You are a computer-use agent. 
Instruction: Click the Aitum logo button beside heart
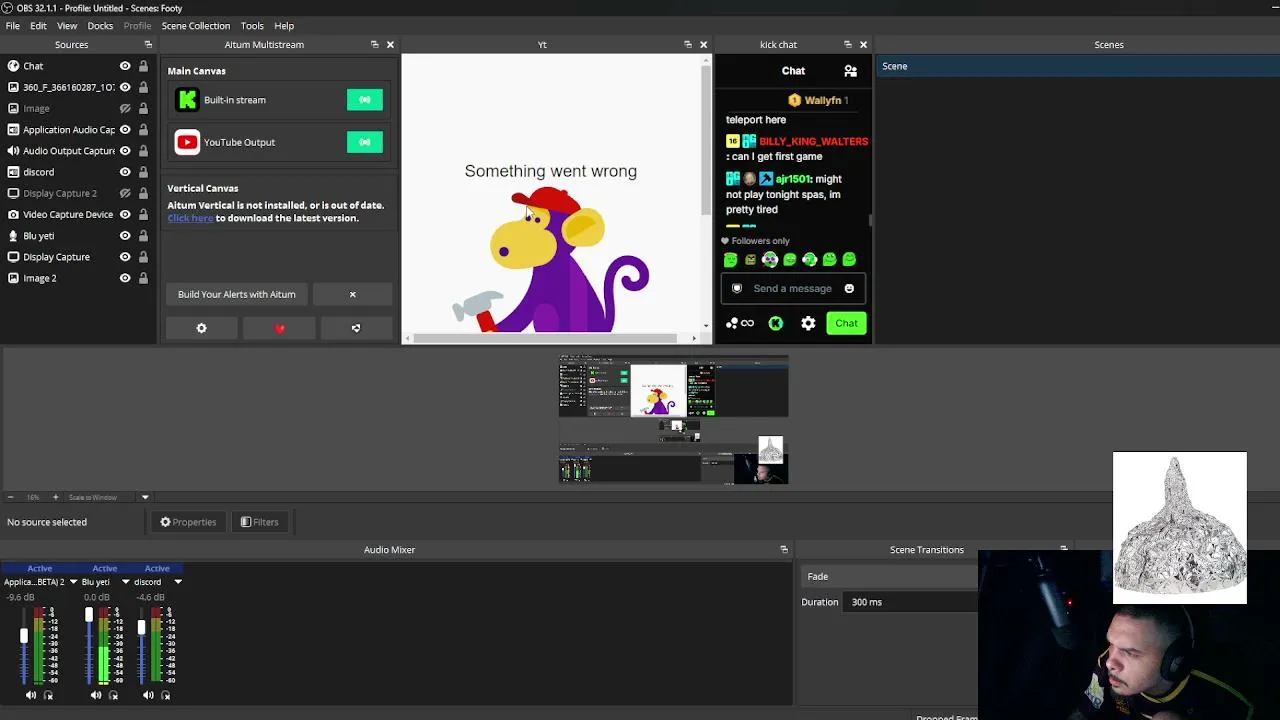pyautogui.click(x=356, y=328)
